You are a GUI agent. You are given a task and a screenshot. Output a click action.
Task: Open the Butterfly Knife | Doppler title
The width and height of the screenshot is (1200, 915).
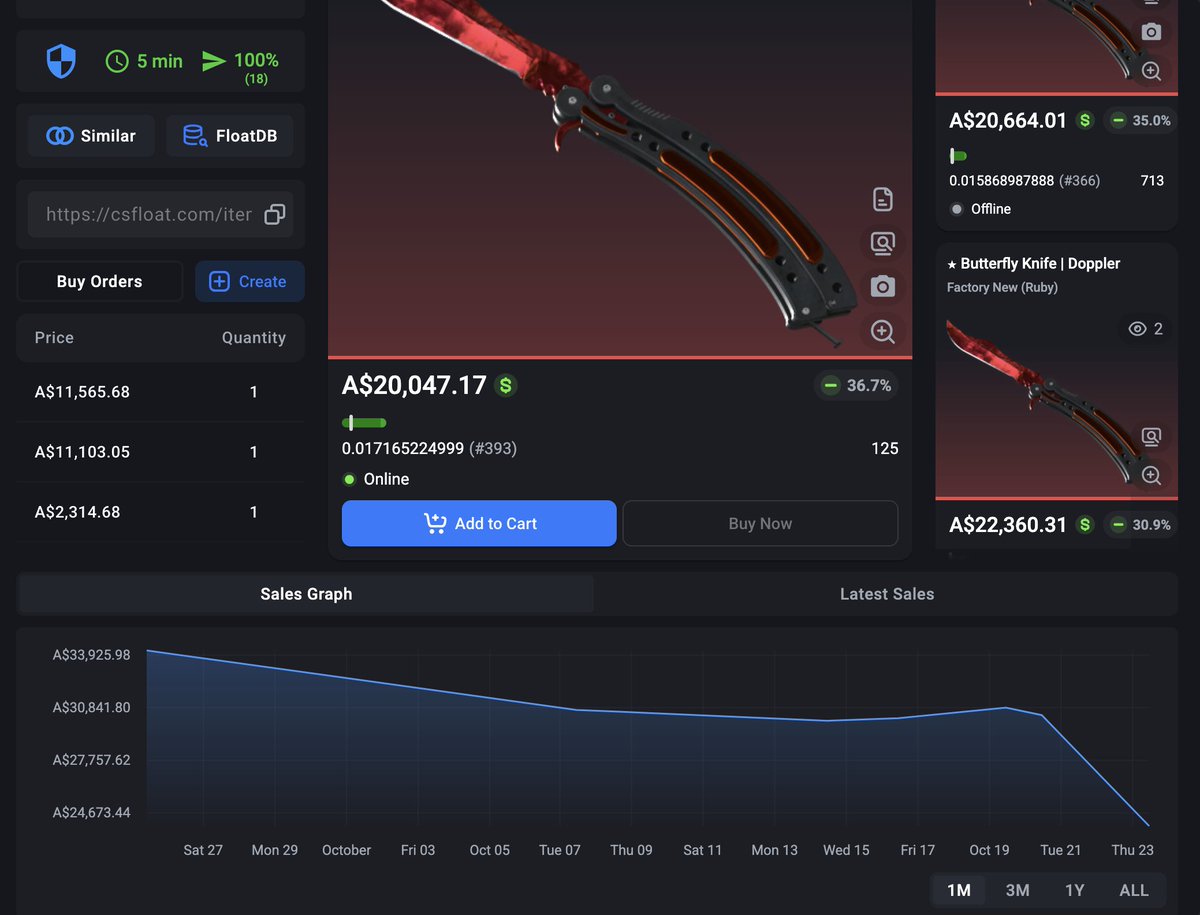(x=1033, y=264)
